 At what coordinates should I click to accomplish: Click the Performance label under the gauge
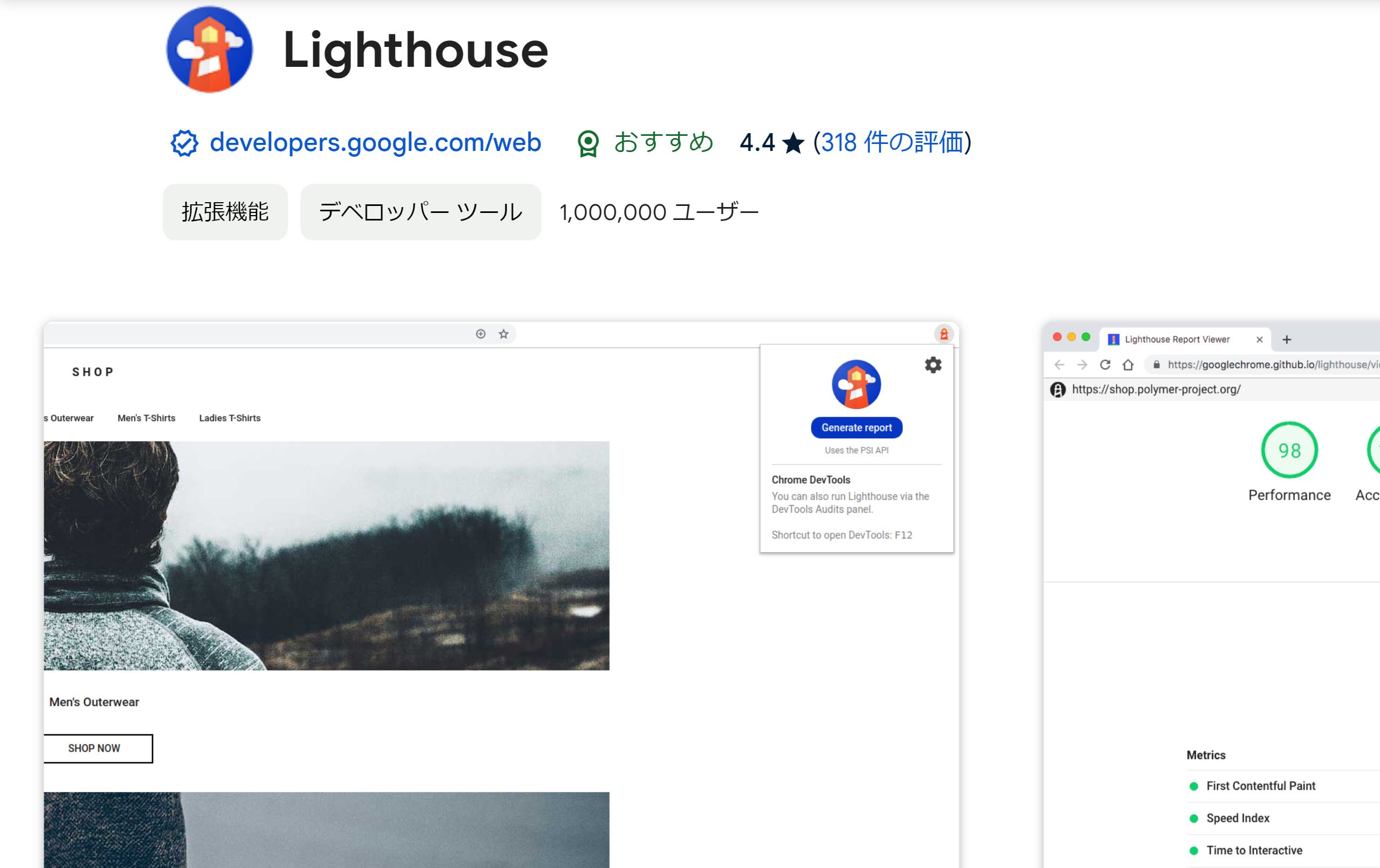pos(1289,495)
